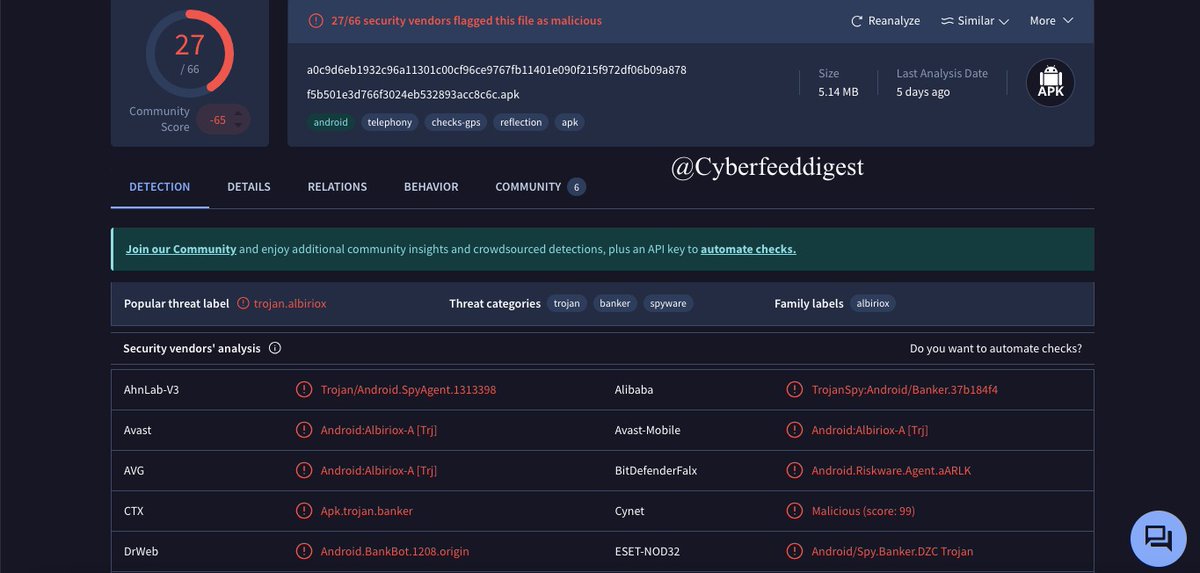Click the albiriox family label chip

(873, 304)
